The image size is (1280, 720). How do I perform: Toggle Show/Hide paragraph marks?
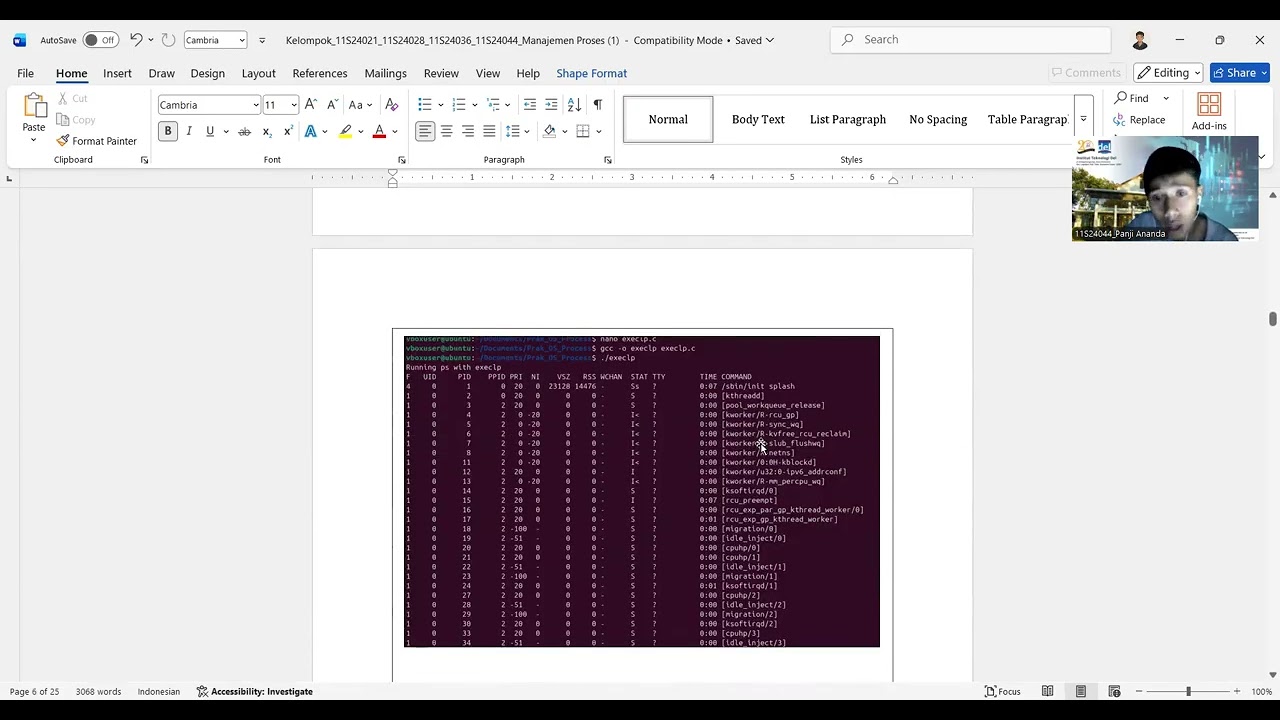(597, 105)
